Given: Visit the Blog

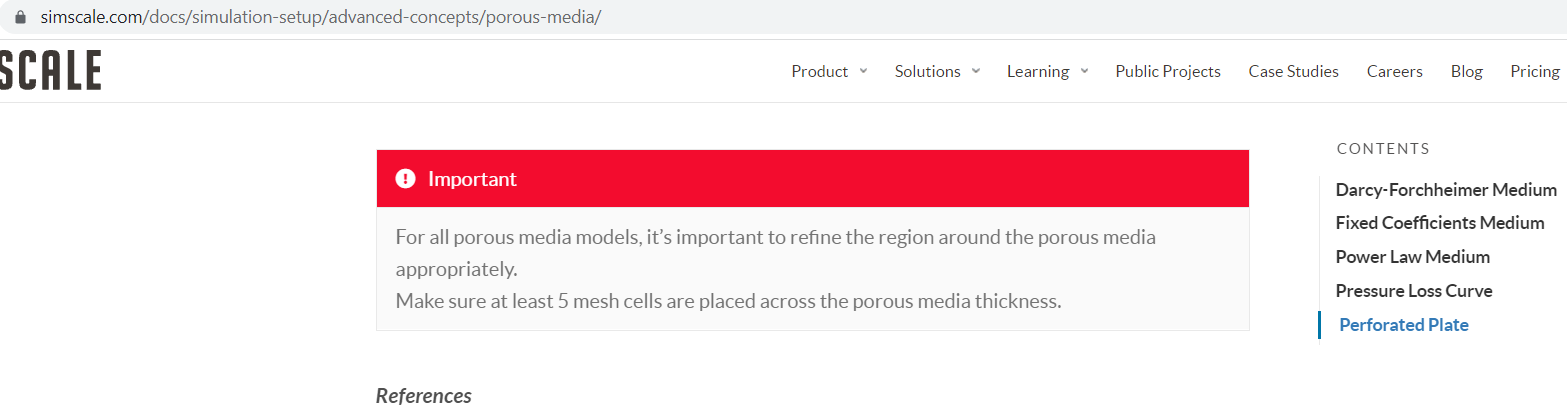Looking at the screenshot, I should click(x=1466, y=71).
